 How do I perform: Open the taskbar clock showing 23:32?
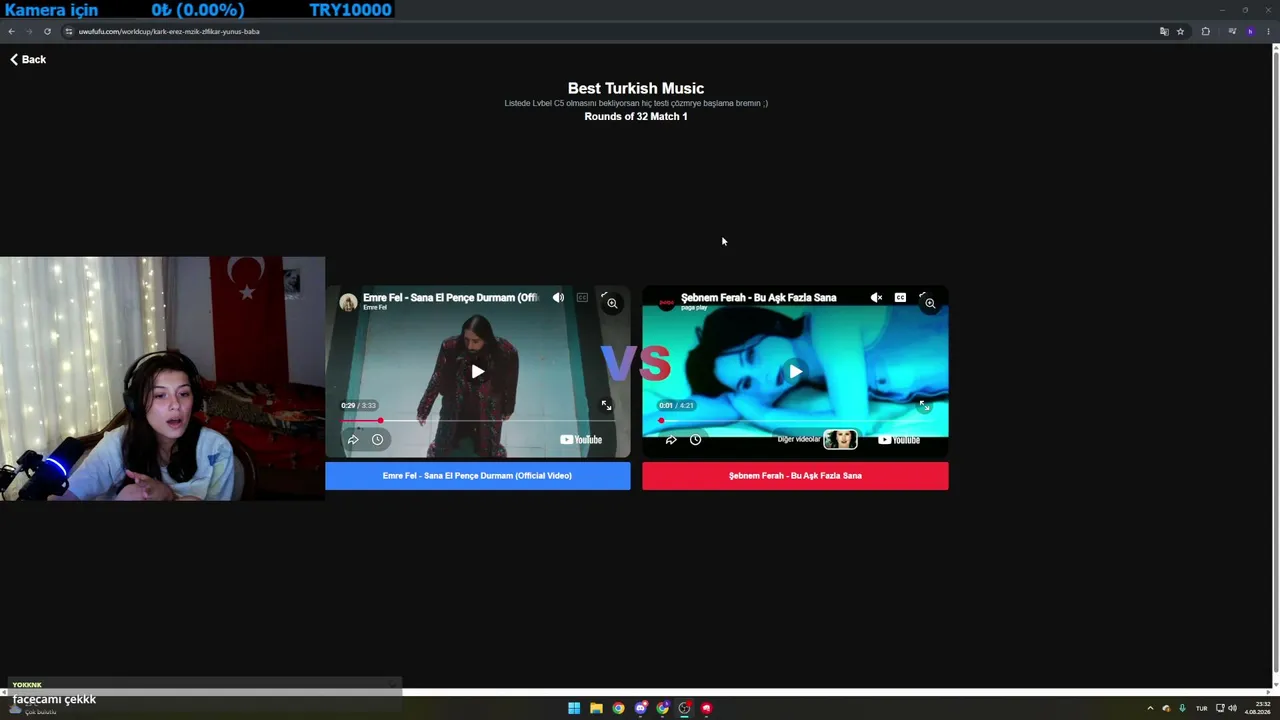point(1258,708)
